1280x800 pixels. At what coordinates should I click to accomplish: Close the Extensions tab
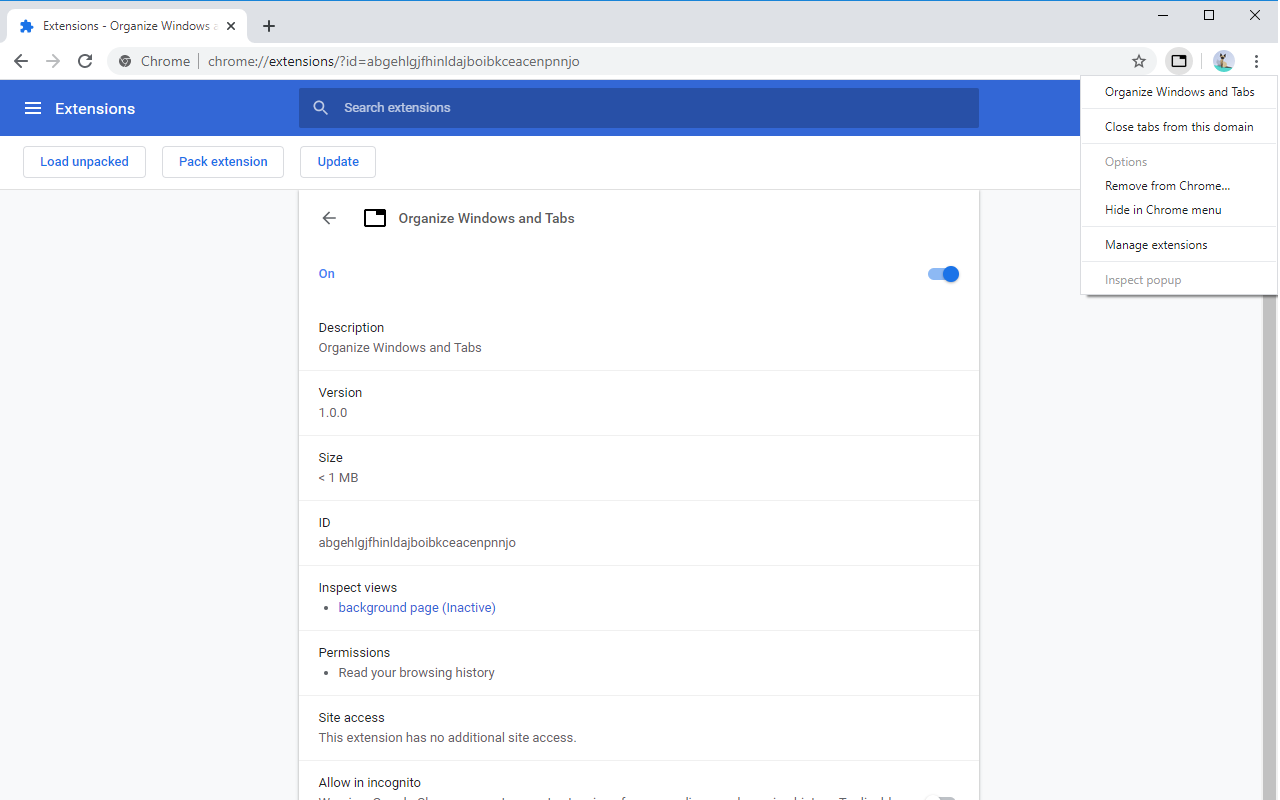[x=230, y=26]
